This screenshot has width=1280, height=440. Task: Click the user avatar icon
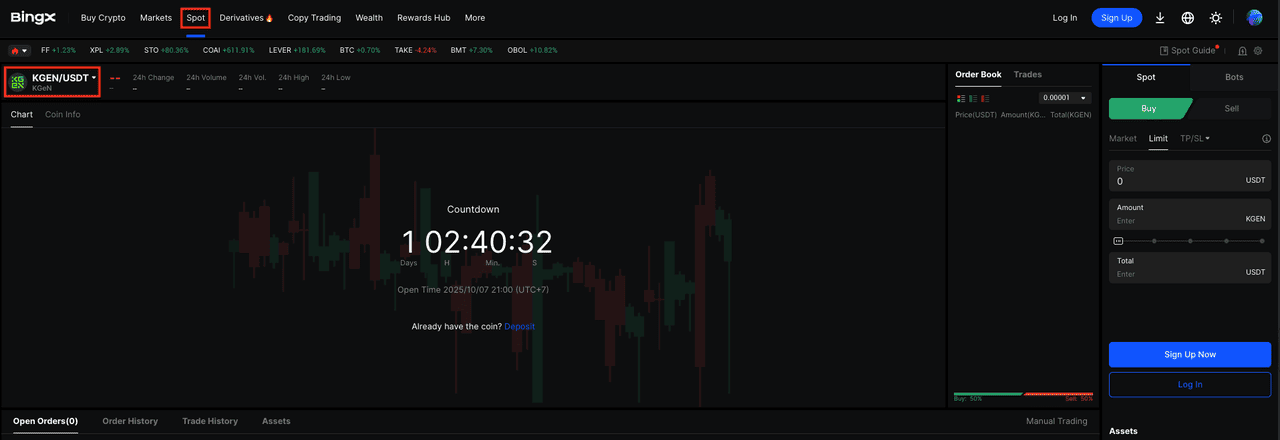click(x=1254, y=18)
